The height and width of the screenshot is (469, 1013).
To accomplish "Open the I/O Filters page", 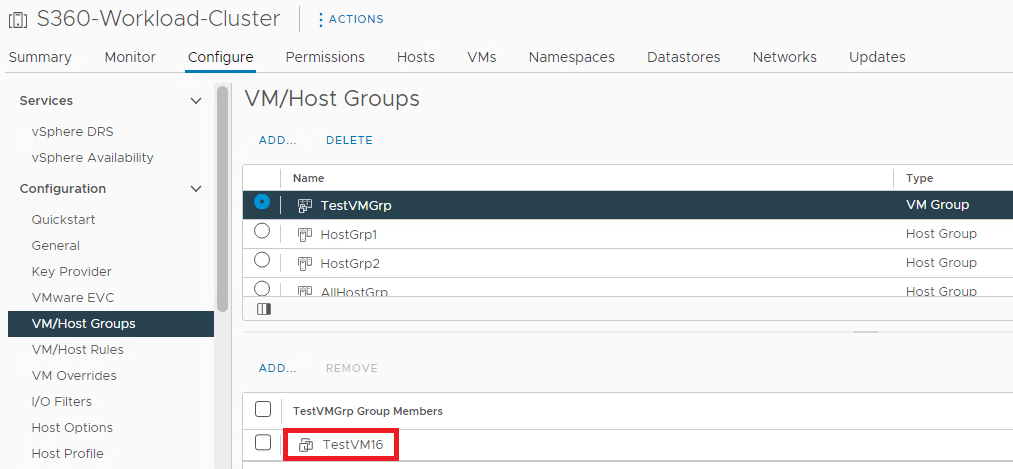I will point(61,402).
